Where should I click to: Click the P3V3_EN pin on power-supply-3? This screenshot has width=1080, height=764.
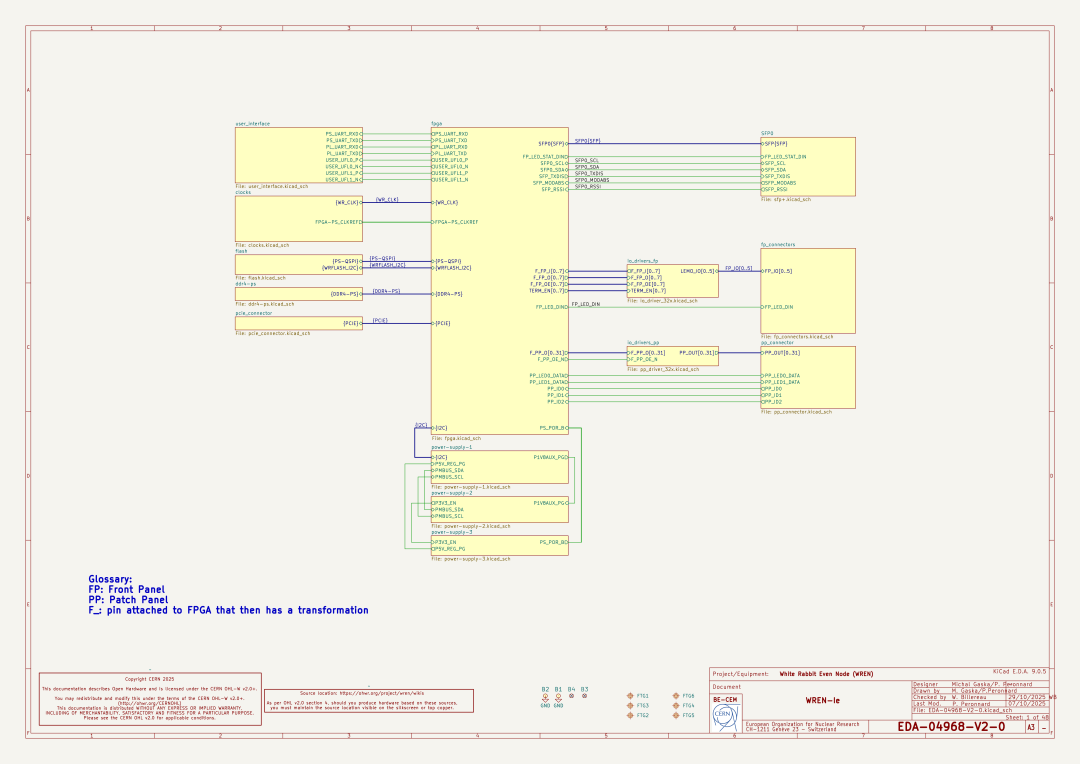445,543
